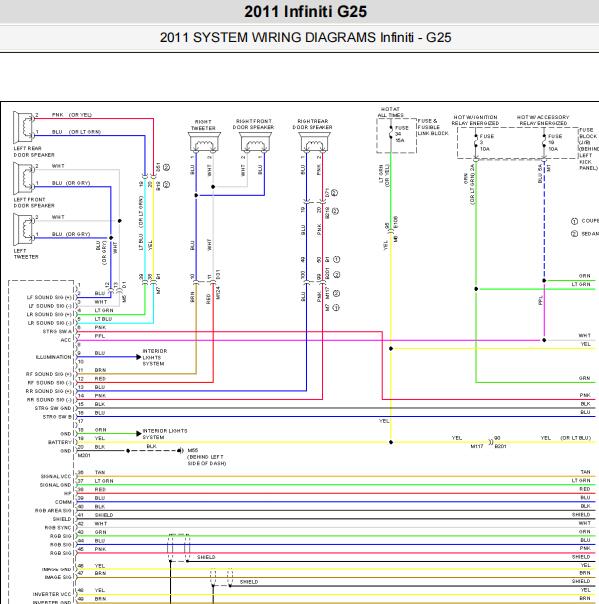Click the left tweeter speaker symbol
Image resolution: width=599 pixels, height=604 pixels.
[x=23, y=229]
